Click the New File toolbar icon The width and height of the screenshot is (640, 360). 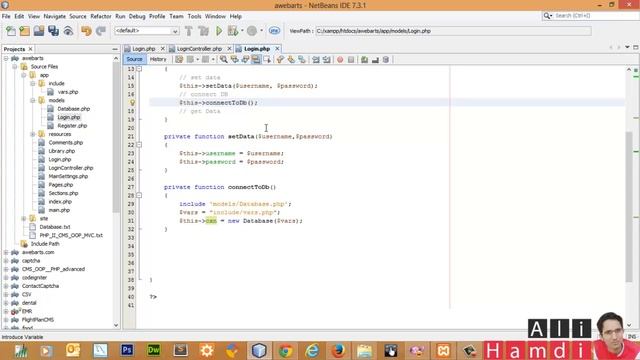pos(11,31)
